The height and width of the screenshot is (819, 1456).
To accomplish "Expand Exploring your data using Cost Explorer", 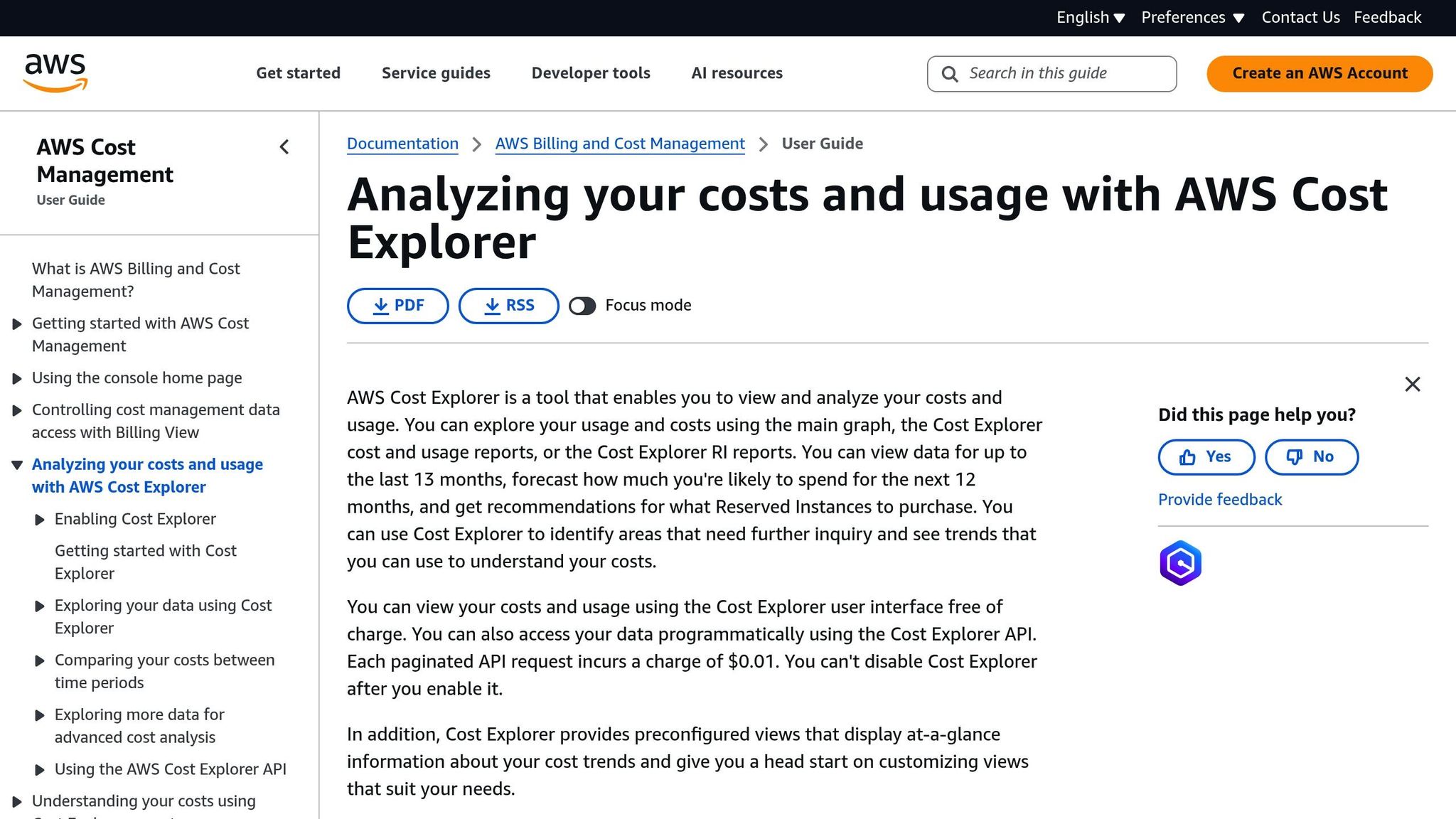I will point(40,606).
